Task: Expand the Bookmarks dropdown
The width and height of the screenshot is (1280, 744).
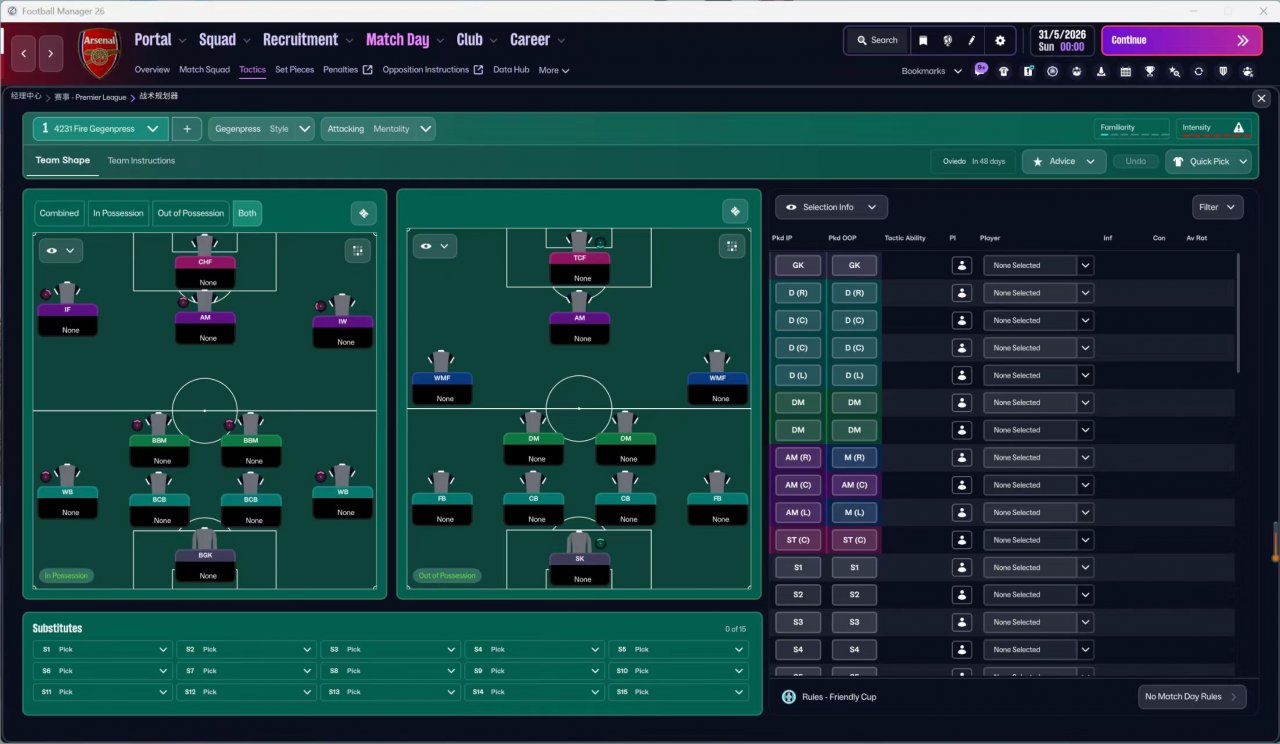Action: (x=931, y=71)
